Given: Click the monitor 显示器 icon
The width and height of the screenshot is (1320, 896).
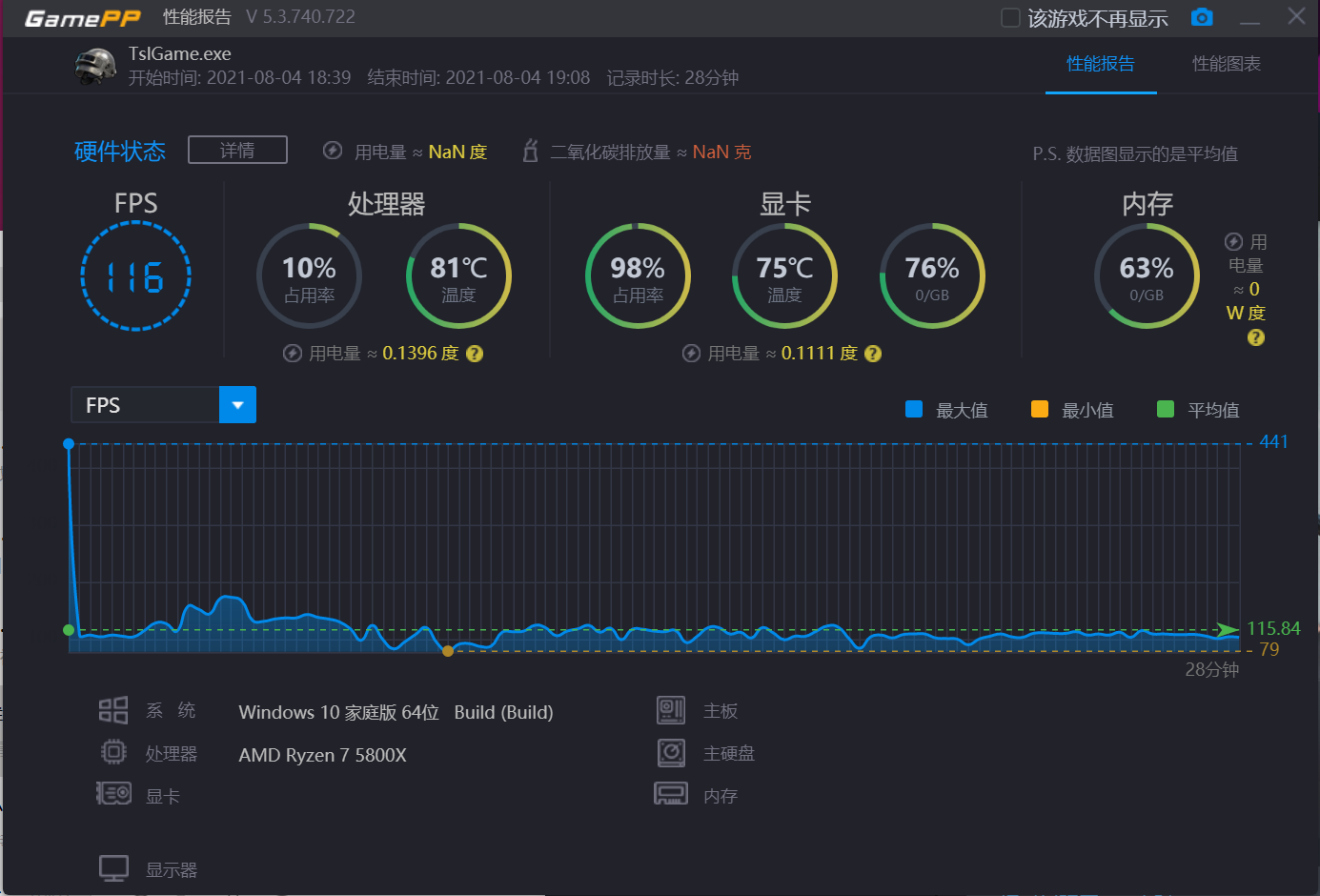Looking at the screenshot, I should [x=113, y=868].
